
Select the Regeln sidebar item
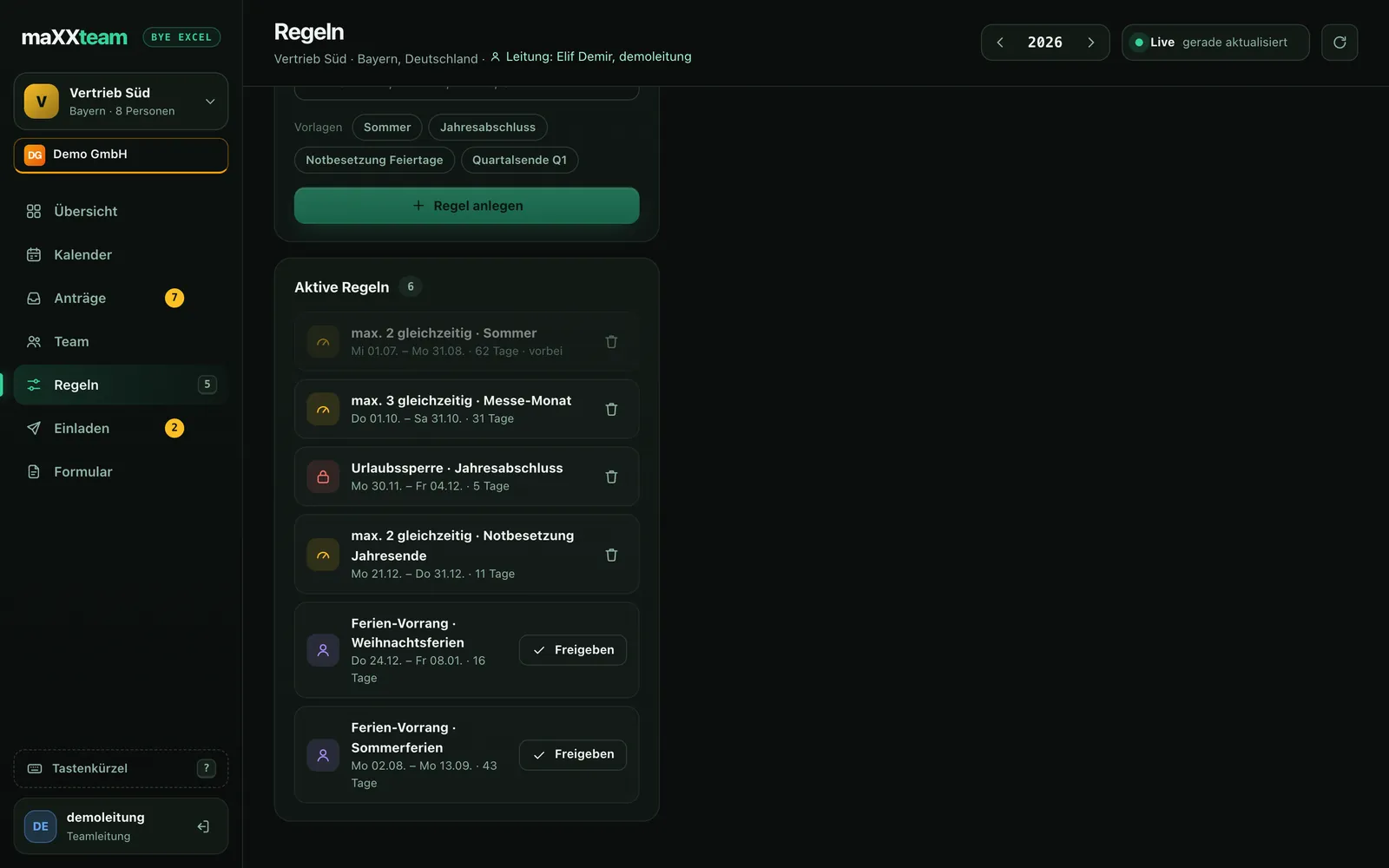121,385
